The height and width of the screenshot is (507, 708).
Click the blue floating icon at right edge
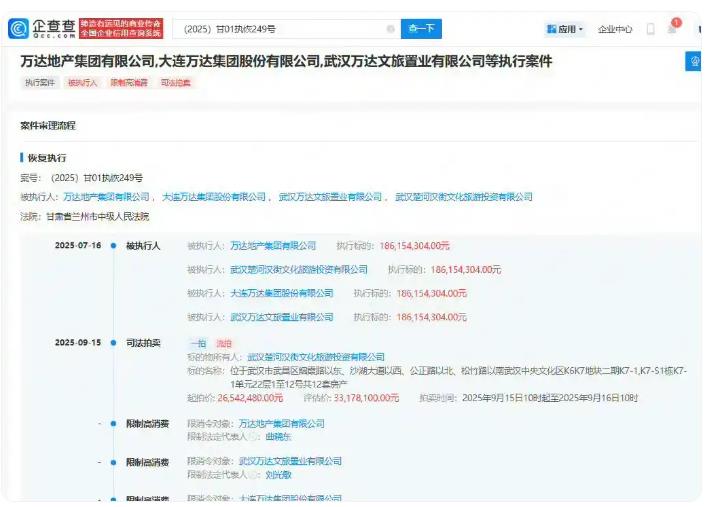click(x=696, y=62)
